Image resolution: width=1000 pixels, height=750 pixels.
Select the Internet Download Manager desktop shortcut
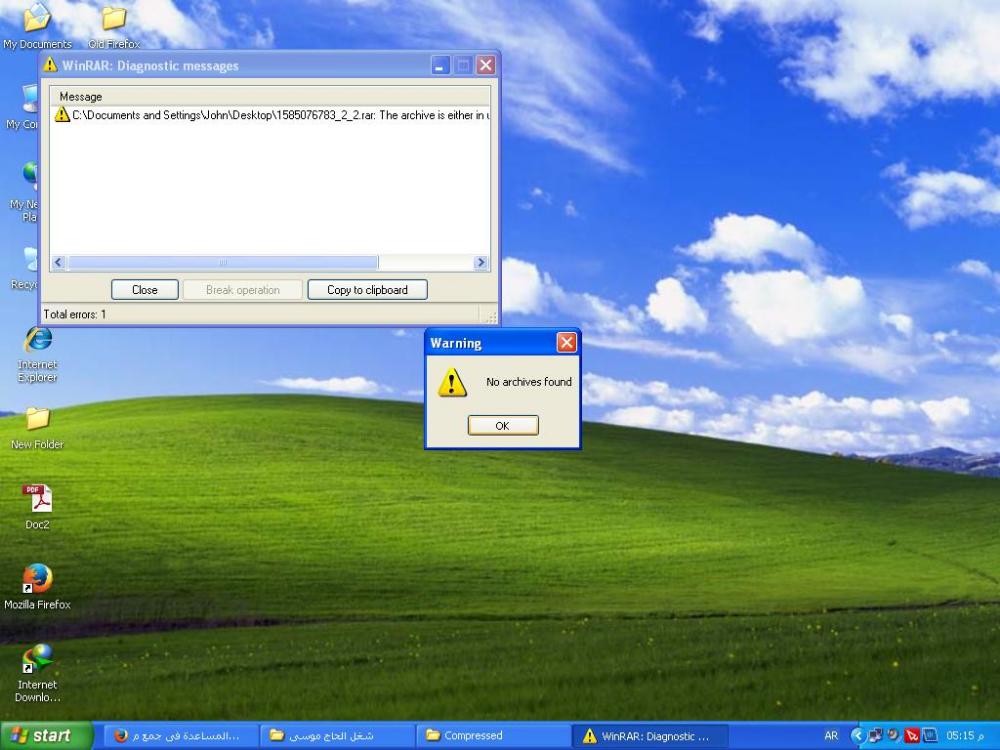[37, 673]
